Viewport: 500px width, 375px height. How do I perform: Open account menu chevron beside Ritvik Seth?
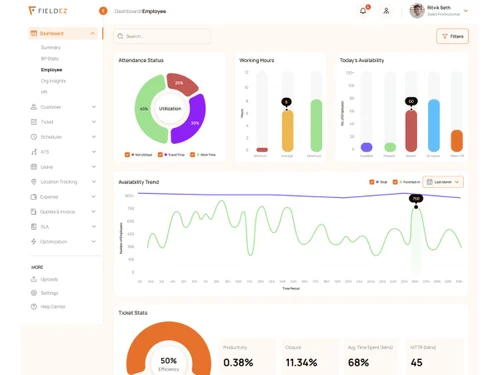(466, 11)
